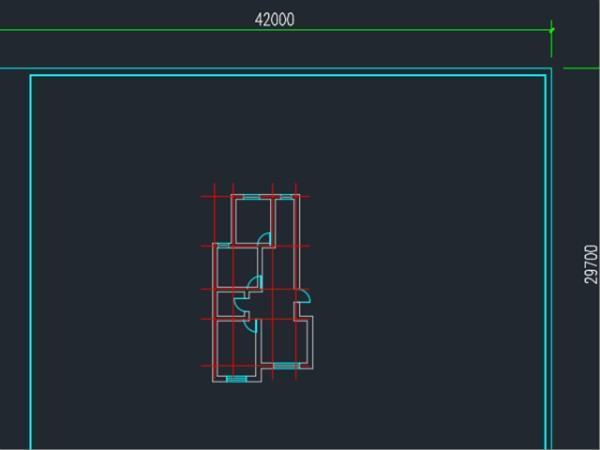Select the 42000 horizontal dimension text
Image resolution: width=600 pixels, height=450 pixels.
tap(275, 20)
